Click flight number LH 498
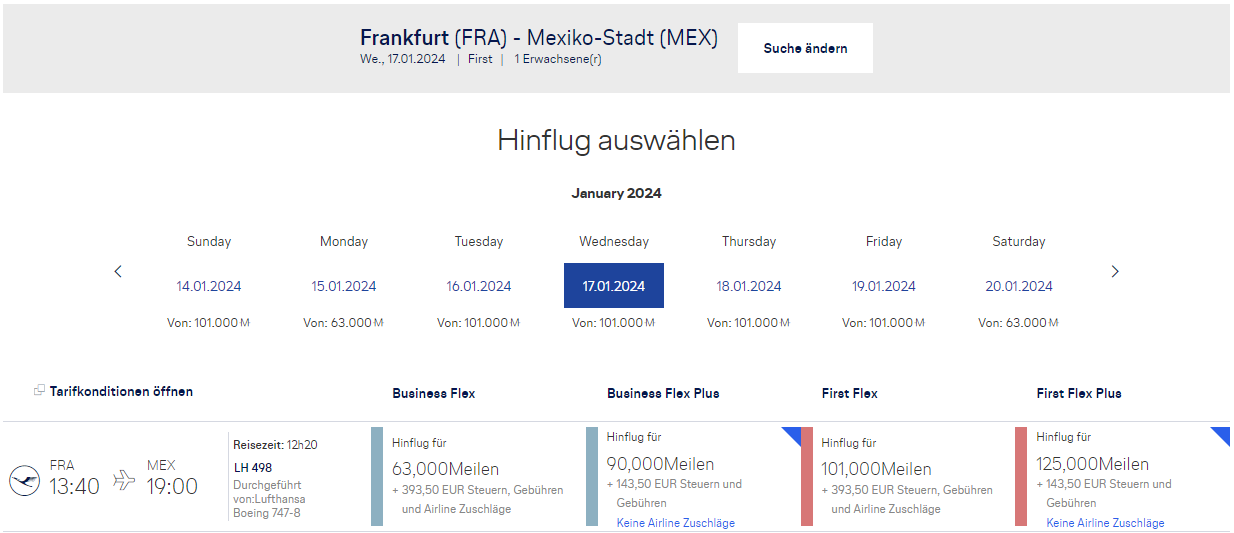This screenshot has width=1234, height=533. tap(253, 467)
